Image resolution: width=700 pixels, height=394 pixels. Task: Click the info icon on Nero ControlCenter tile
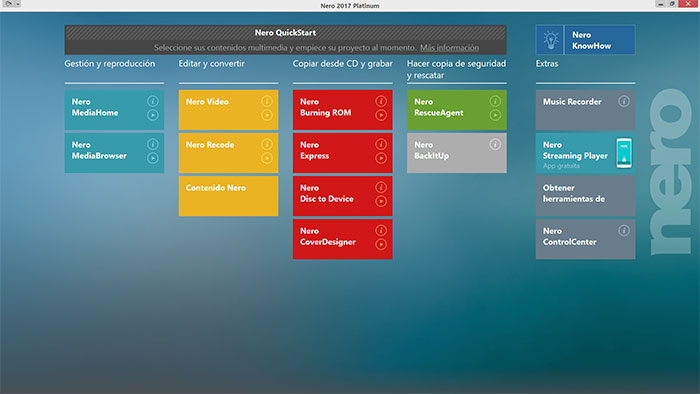click(x=624, y=231)
